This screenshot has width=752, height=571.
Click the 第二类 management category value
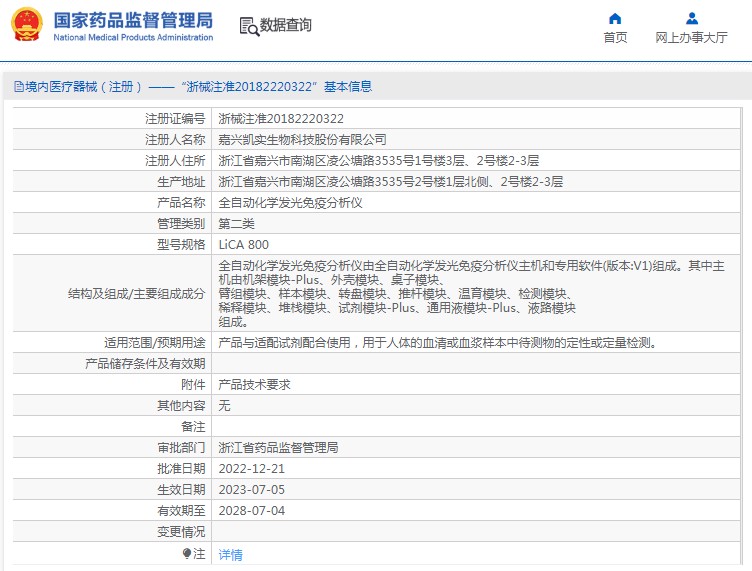(236, 223)
